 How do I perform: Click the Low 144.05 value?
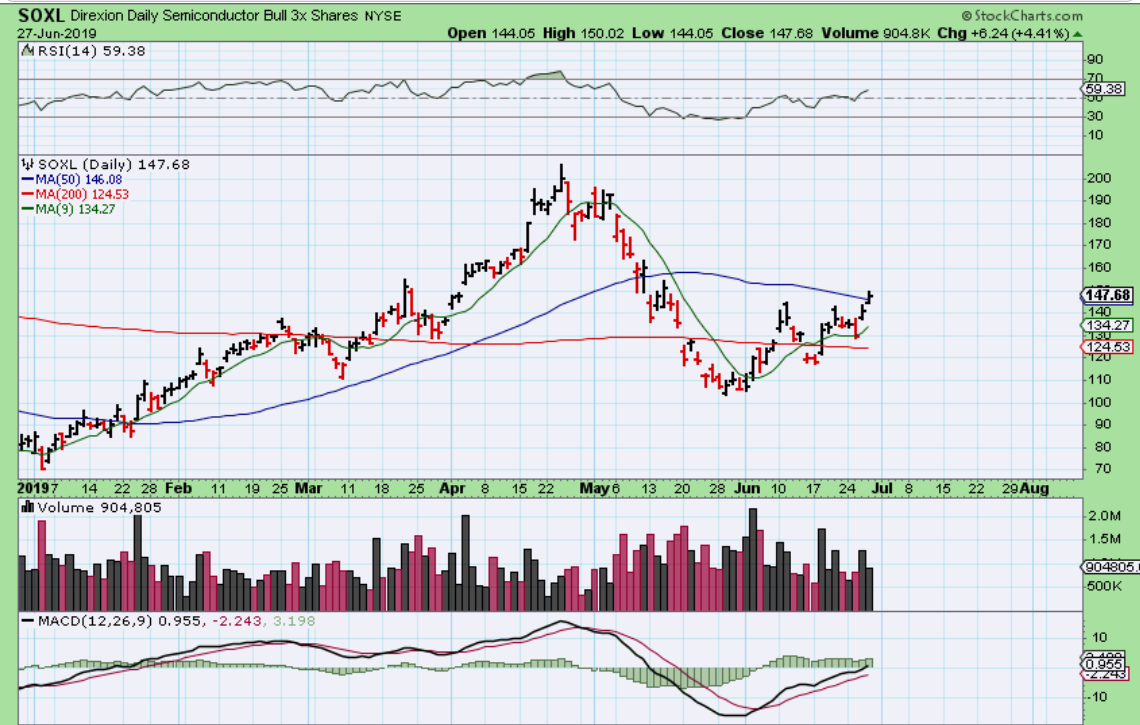pos(673,33)
